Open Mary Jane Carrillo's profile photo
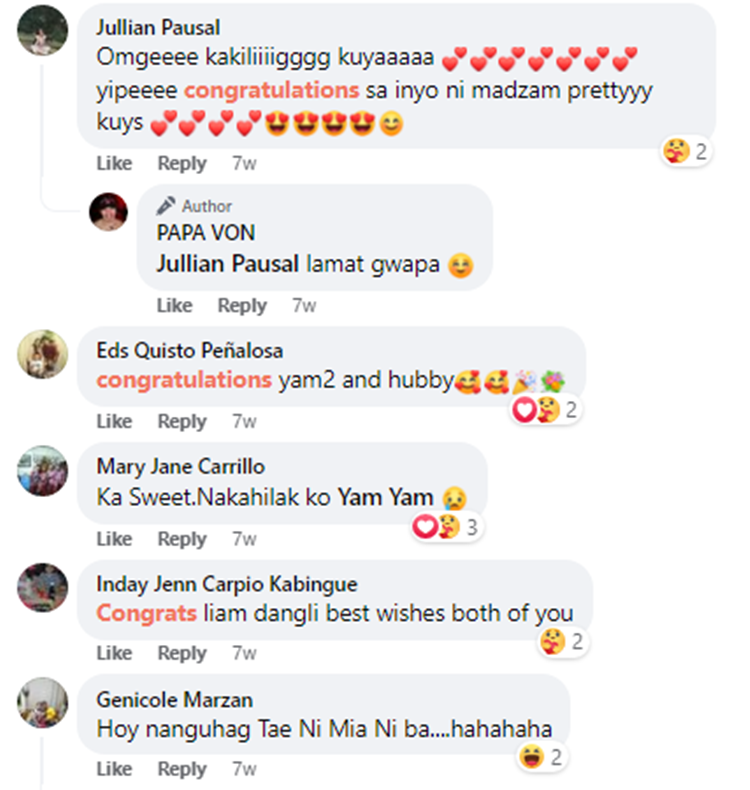The height and width of the screenshot is (790, 750). (x=43, y=471)
